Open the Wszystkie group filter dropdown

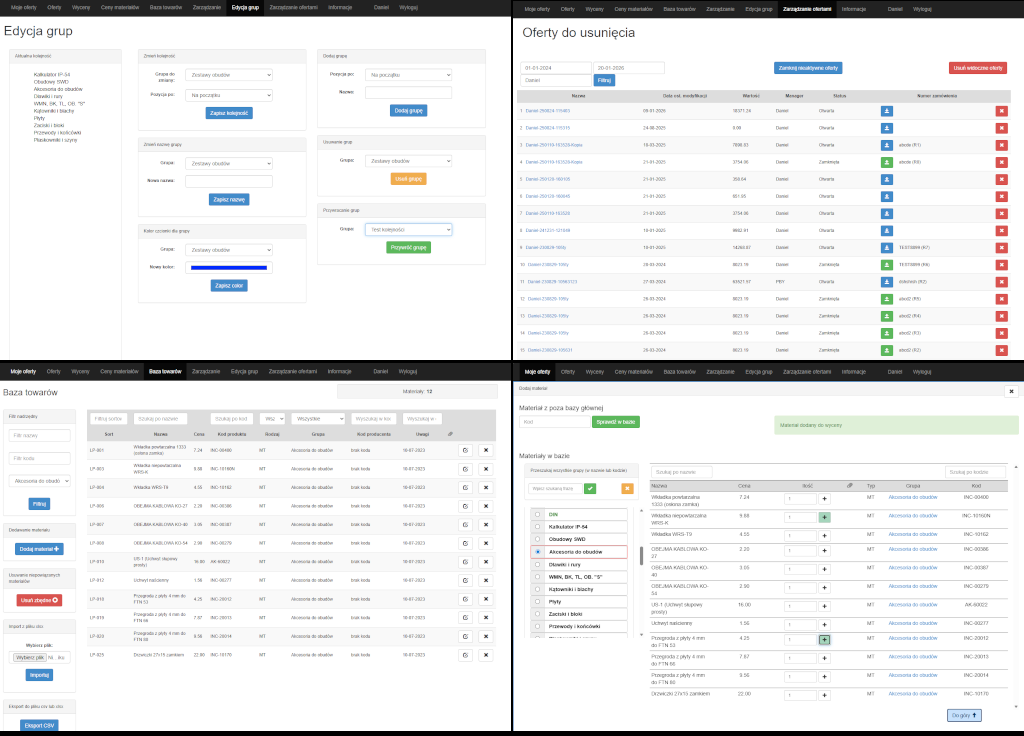point(318,419)
